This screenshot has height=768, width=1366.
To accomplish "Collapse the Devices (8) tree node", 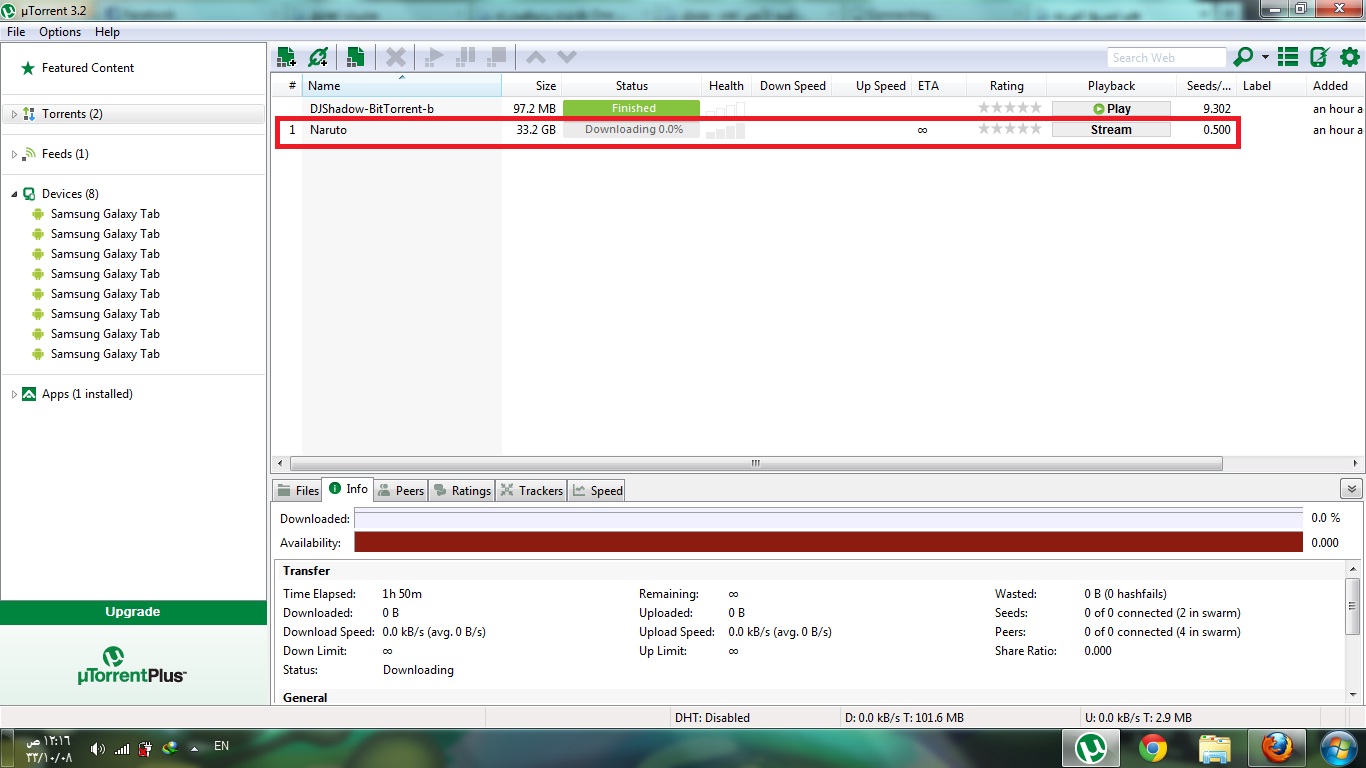I will point(14,194).
